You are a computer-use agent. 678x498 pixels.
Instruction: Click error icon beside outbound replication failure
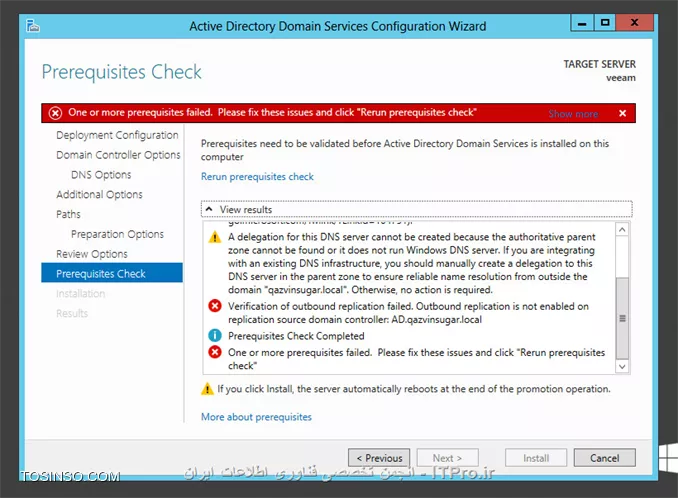[215, 306]
